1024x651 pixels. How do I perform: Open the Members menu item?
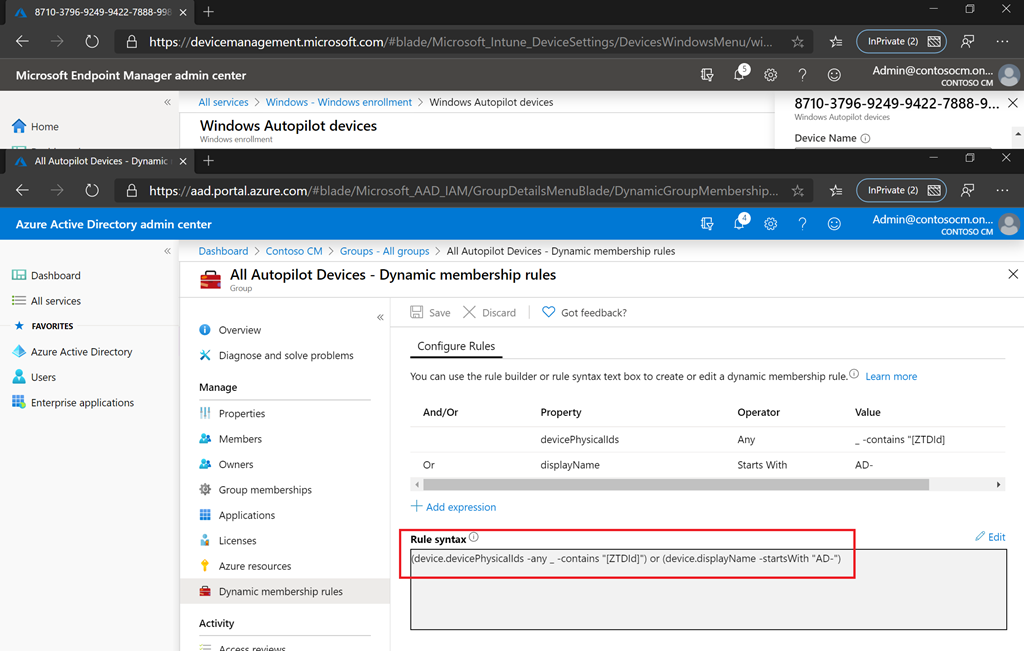coord(240,439)
